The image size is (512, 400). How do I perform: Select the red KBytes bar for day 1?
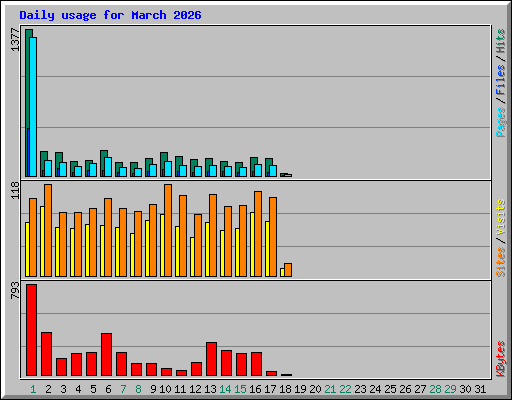pyautogui.click(x=31, y=330)
